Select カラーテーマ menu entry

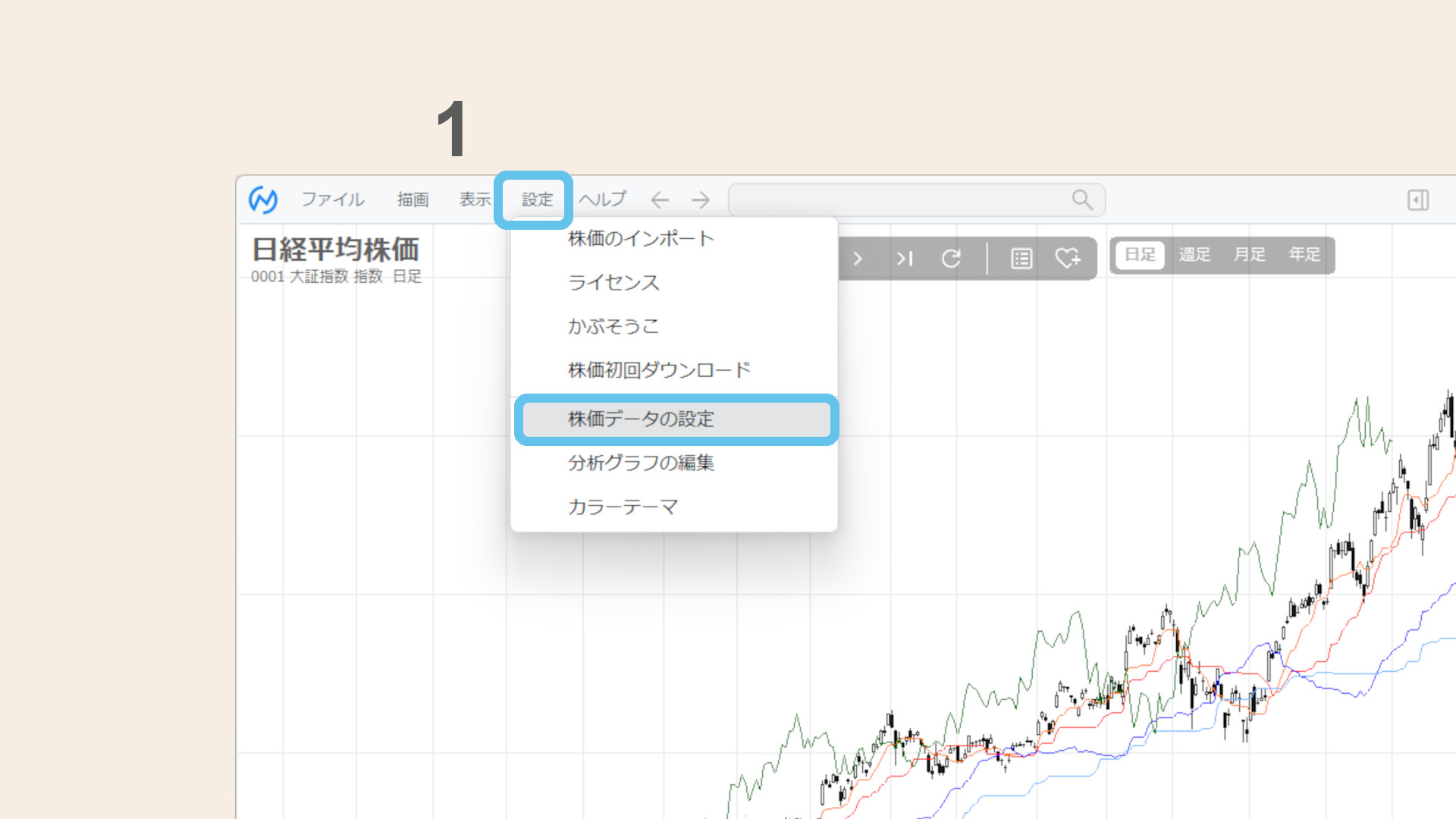[674, 507]
